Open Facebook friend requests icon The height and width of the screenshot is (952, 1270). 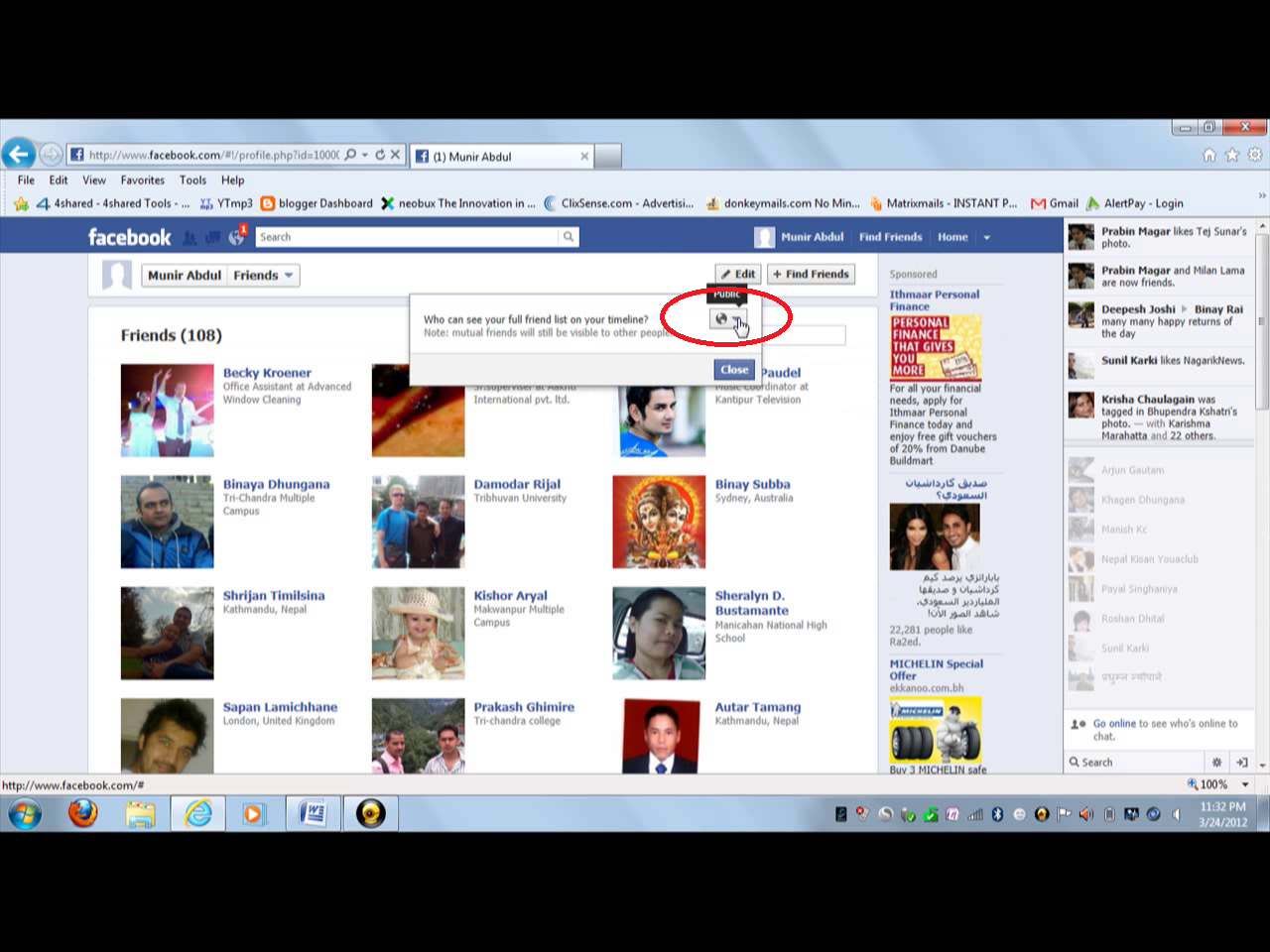pyautogui.click(x=189, y=237)
